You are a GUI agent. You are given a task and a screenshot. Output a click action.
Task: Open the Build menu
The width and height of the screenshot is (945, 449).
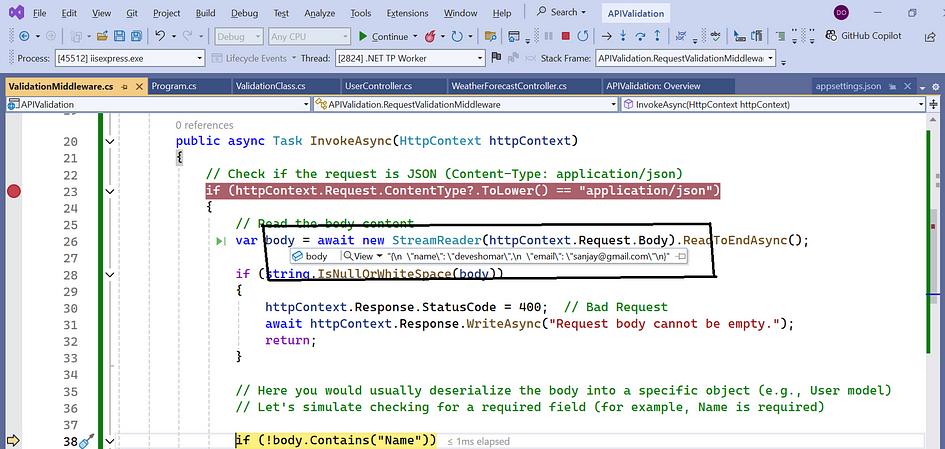click(206, 13)
